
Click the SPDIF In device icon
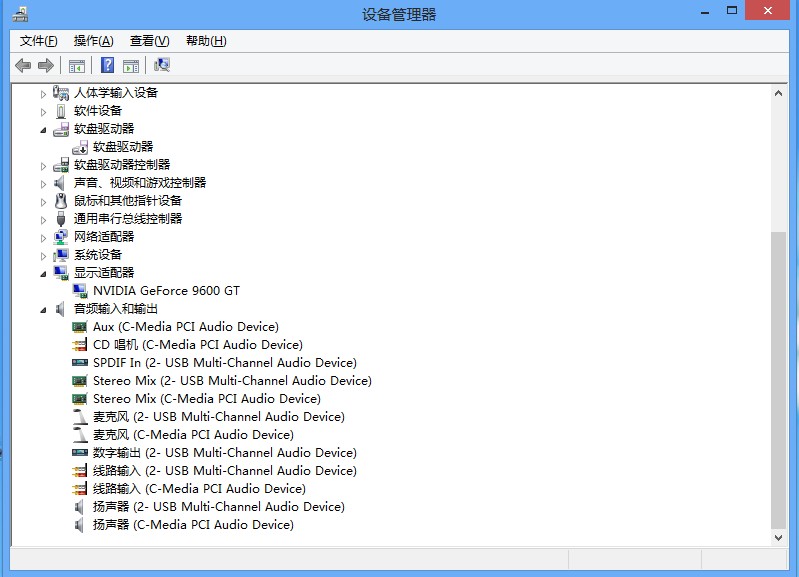(79, 362)
